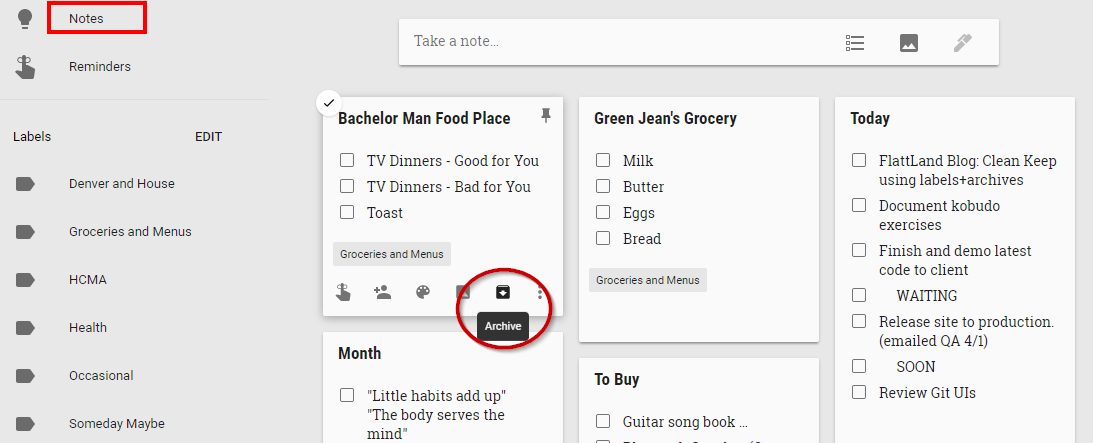Create a new list note
This screenshot has height=443, width=1093.
pos(855,43)
